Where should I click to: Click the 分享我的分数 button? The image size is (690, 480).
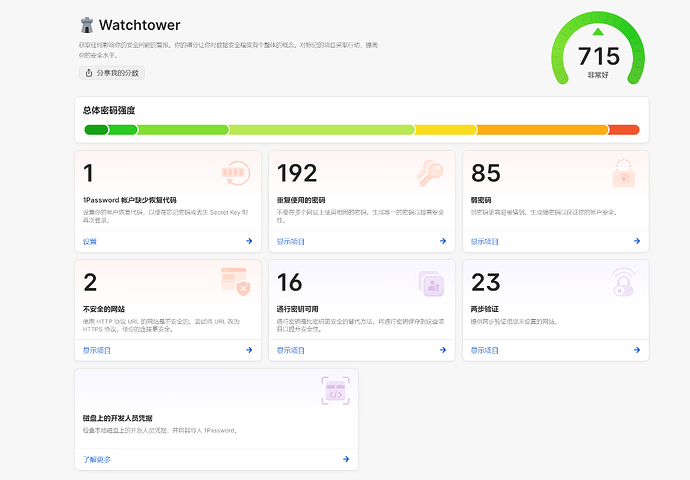pyautogui.click(x=112, y=73)
